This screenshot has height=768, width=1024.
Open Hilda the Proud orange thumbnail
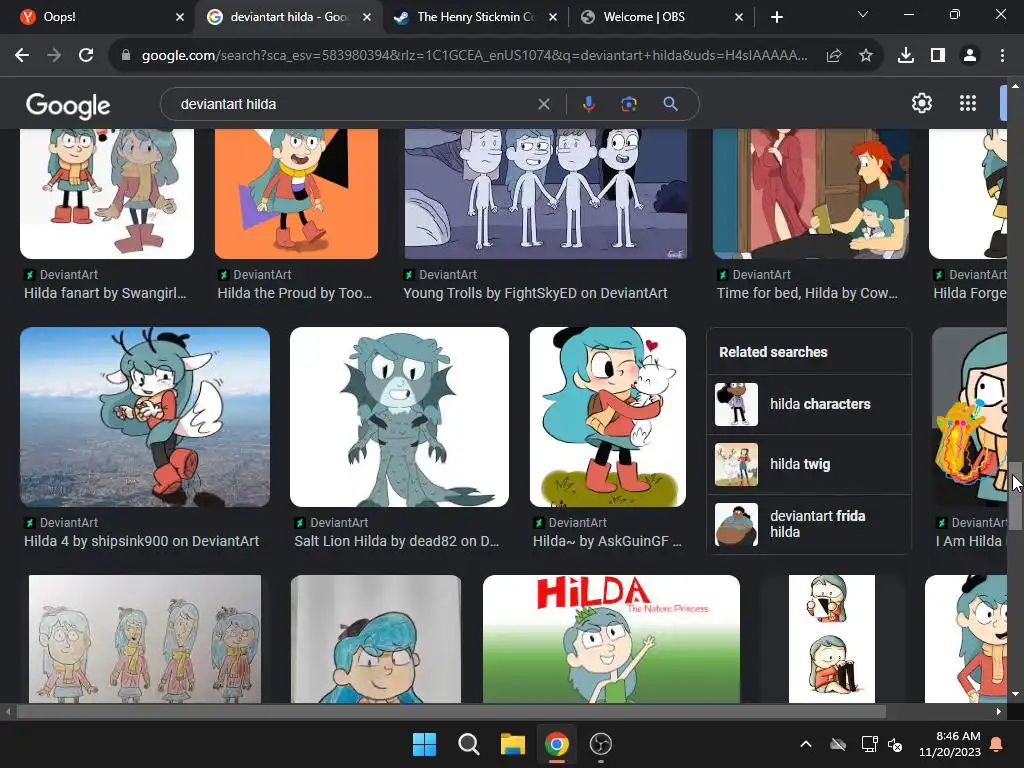point(296,194)
